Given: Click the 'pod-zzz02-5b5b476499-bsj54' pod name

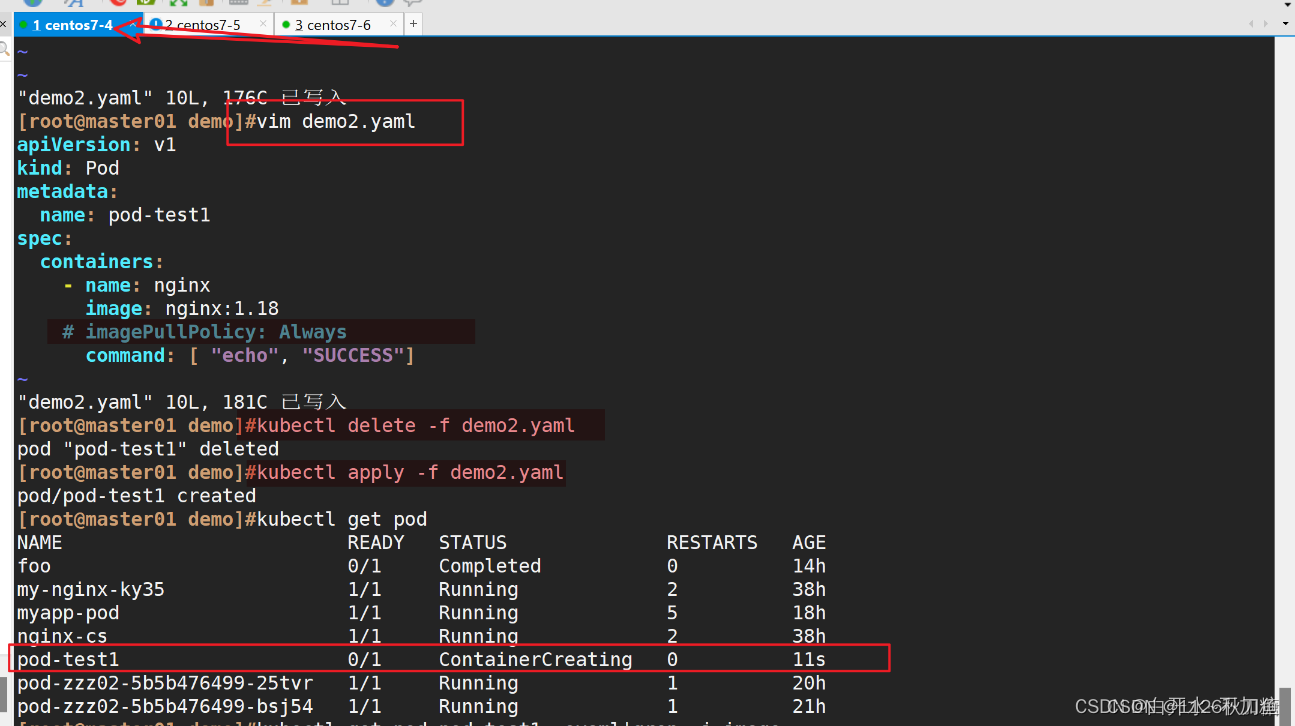Looking at the screenshot, I should point(165,706).
